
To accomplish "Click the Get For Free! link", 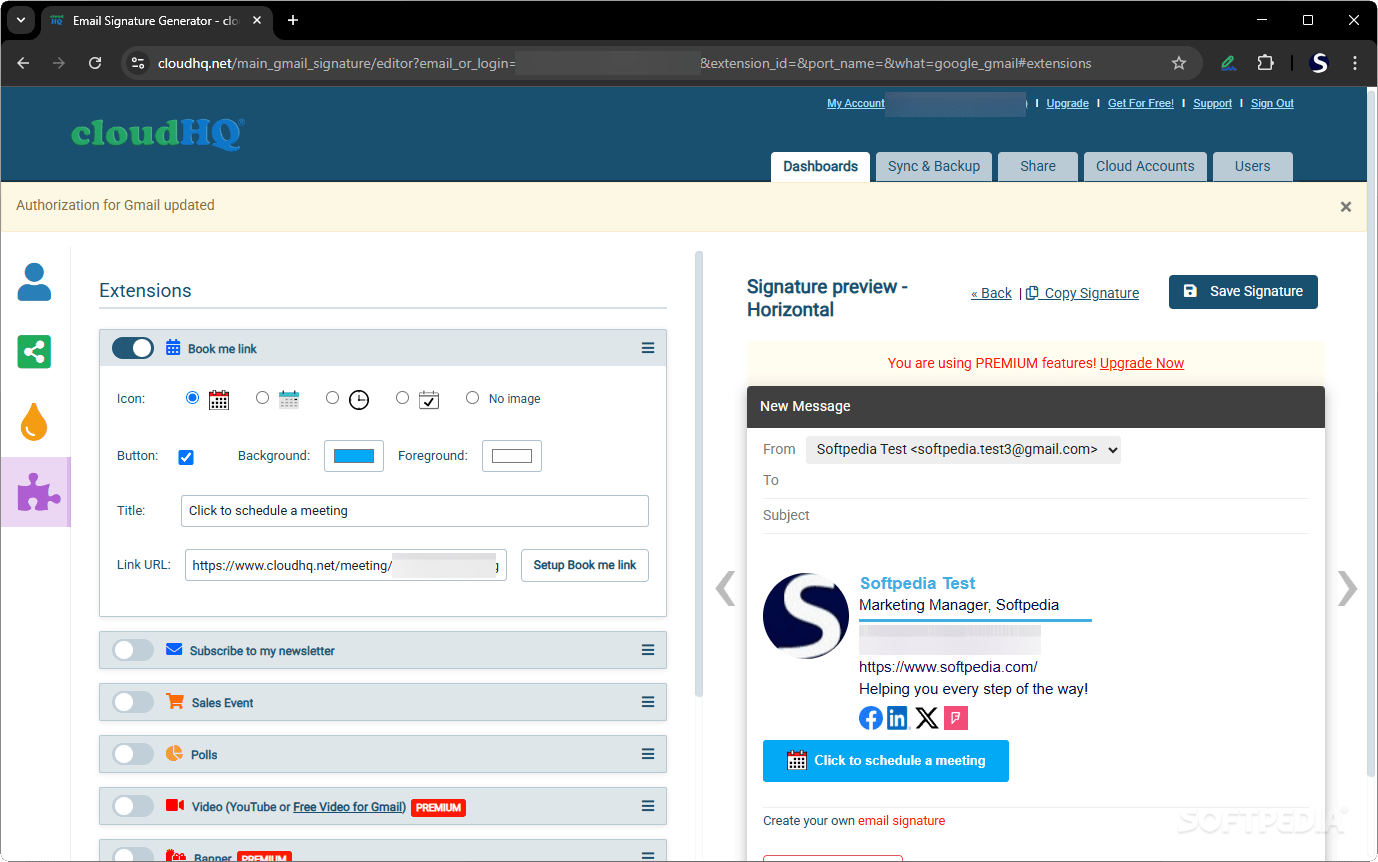I will click(1141, 103).
